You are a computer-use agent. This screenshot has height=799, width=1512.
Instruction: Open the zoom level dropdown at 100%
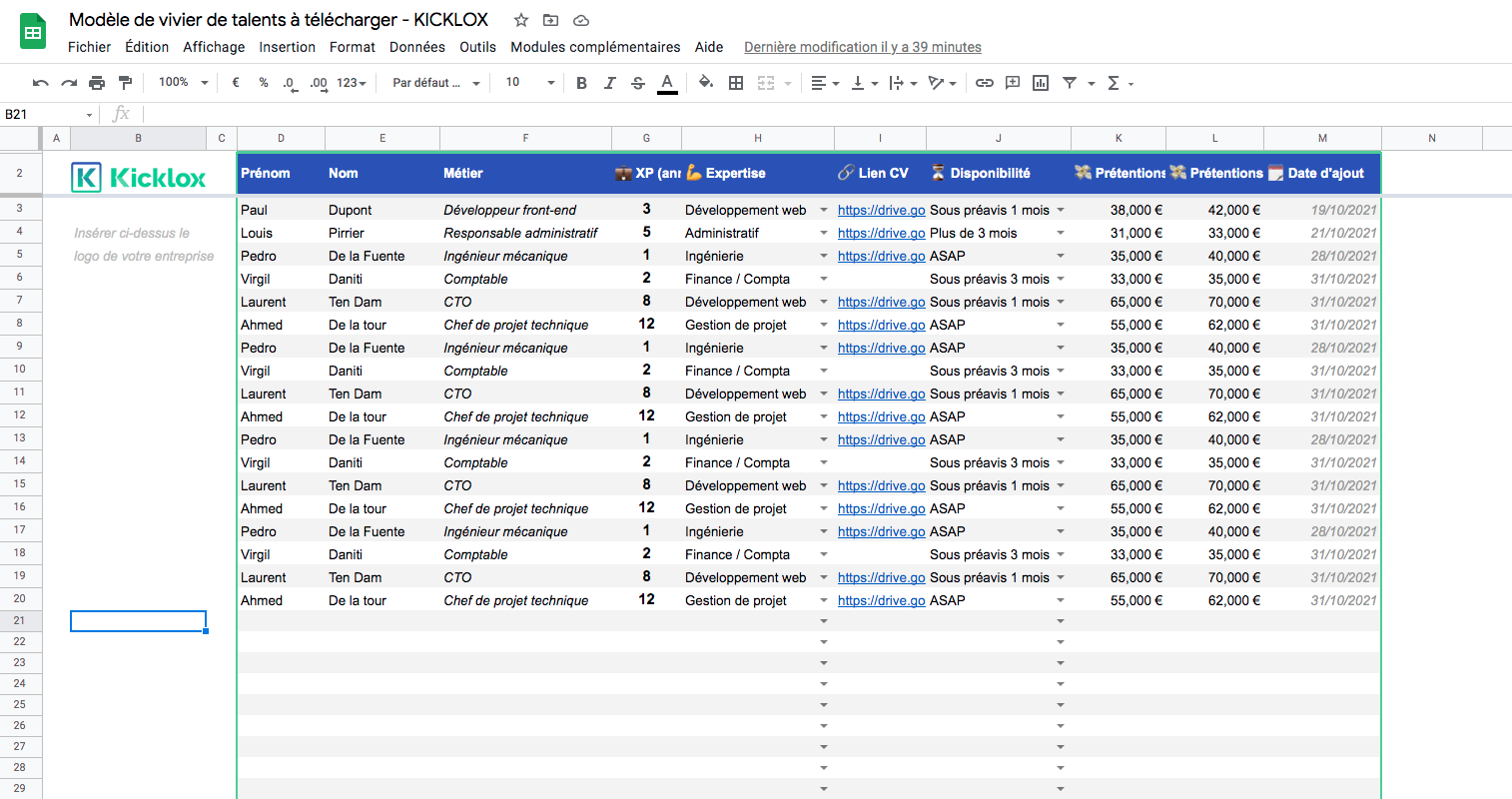click(x=184, y=83)
